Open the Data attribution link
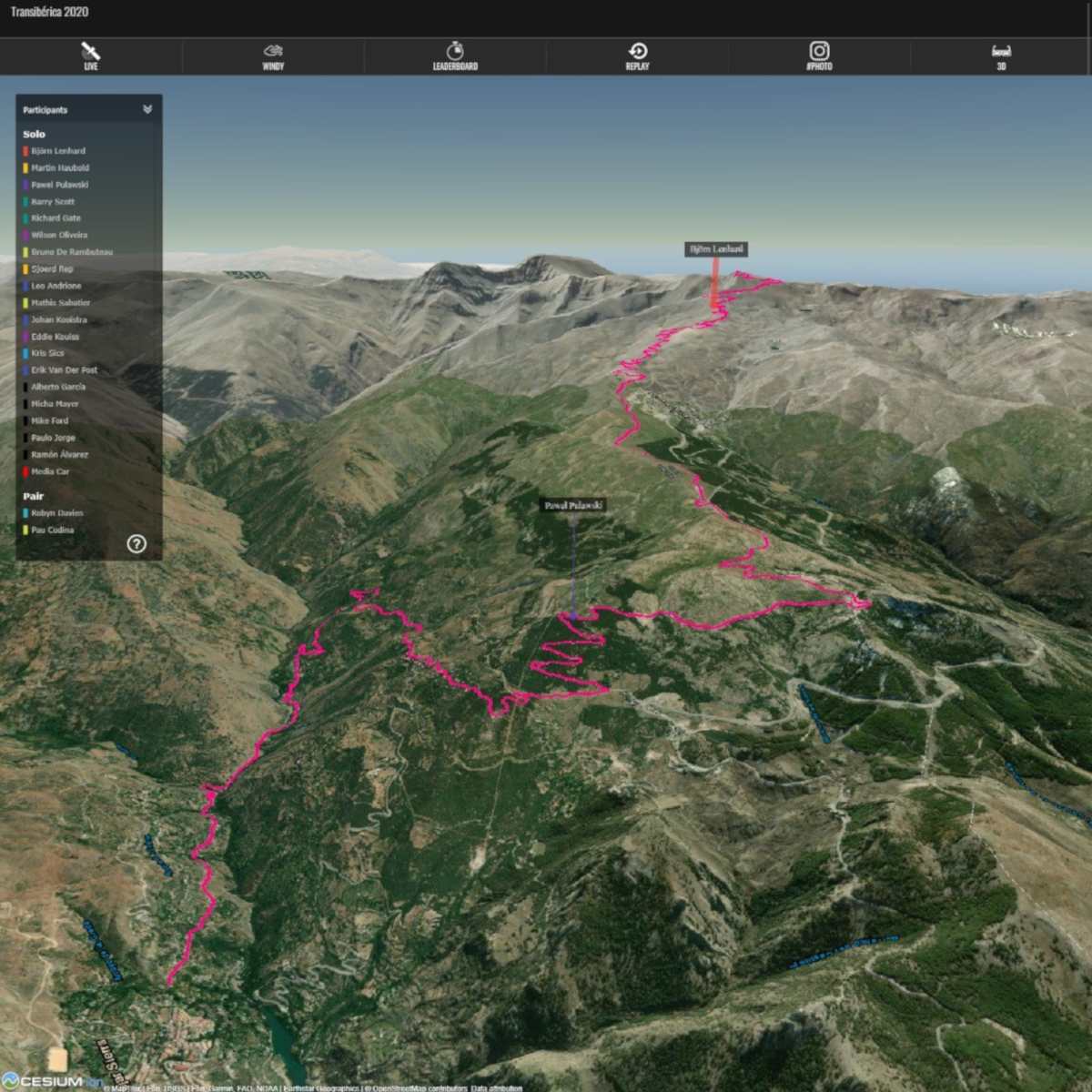Screen dimensions: 1092x1092 pyautogui.click(x=496, y=1087)
